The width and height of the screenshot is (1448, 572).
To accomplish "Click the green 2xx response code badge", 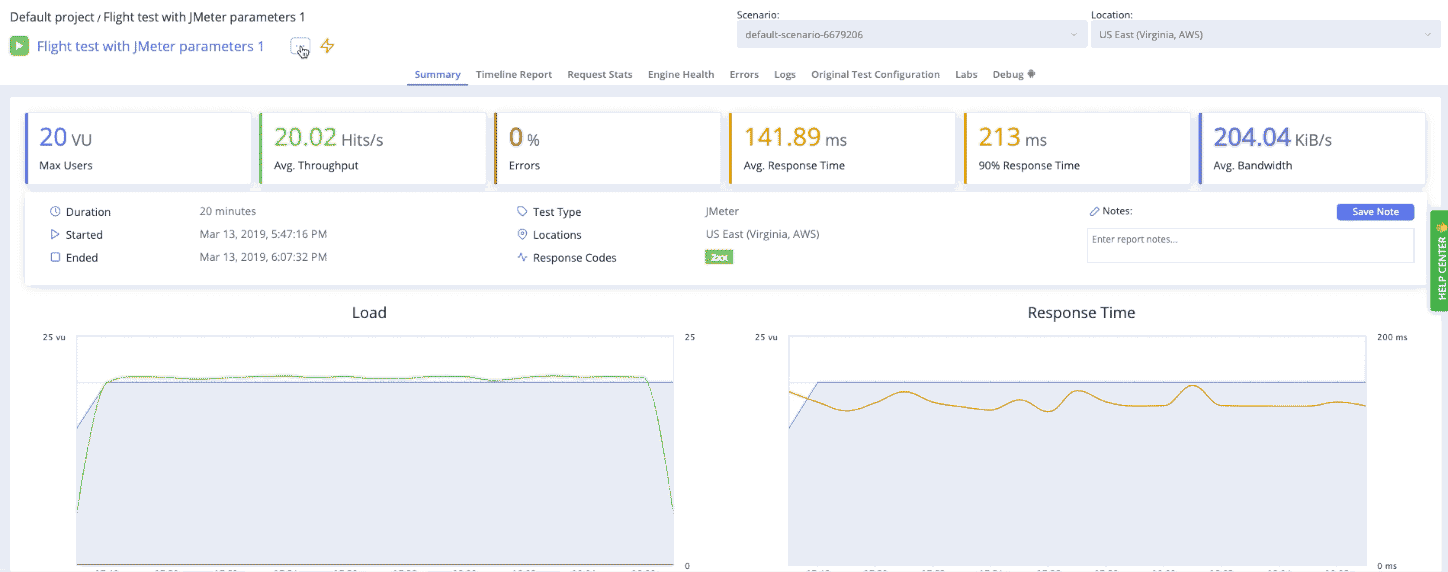I will click(719, 257).
